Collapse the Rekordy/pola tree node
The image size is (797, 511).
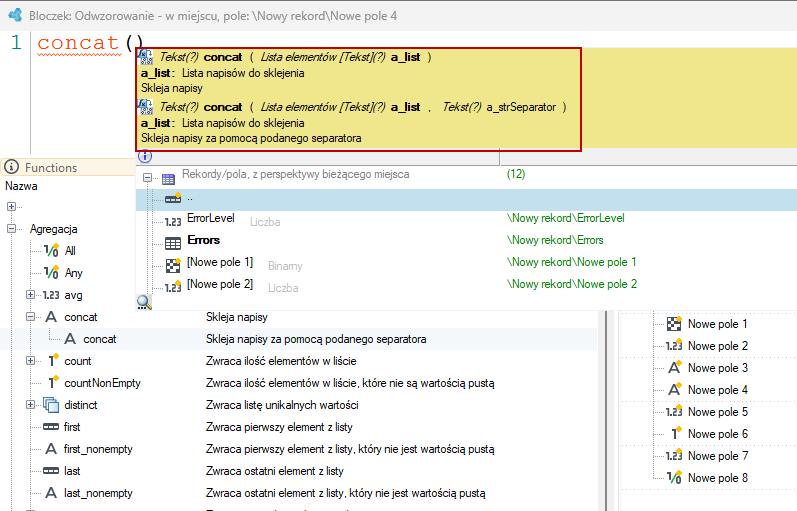147,178
